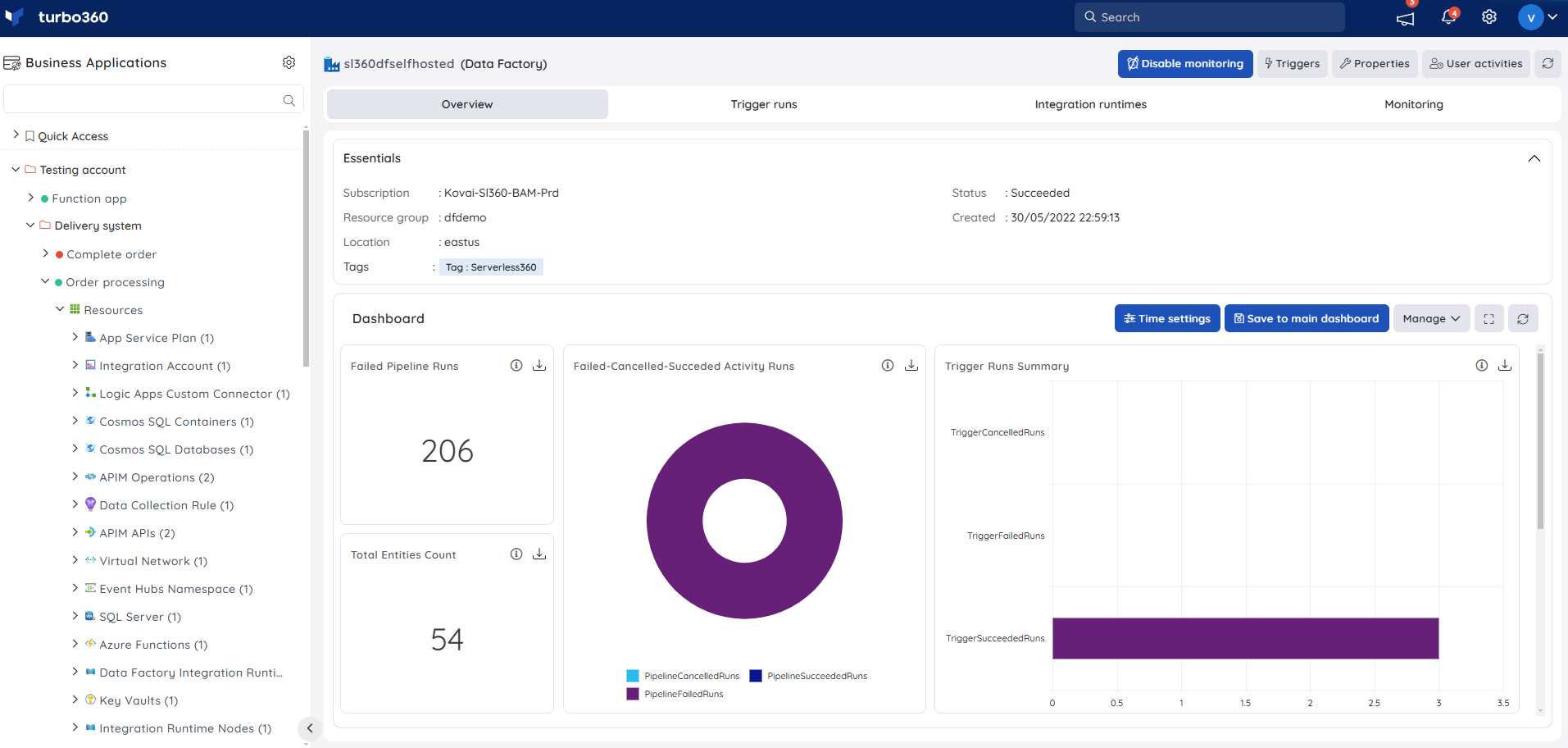The width and height of the screenshot is (1568, 748).
Task: Open the notifications bell icon
Action: click(x=1448, y=17)
